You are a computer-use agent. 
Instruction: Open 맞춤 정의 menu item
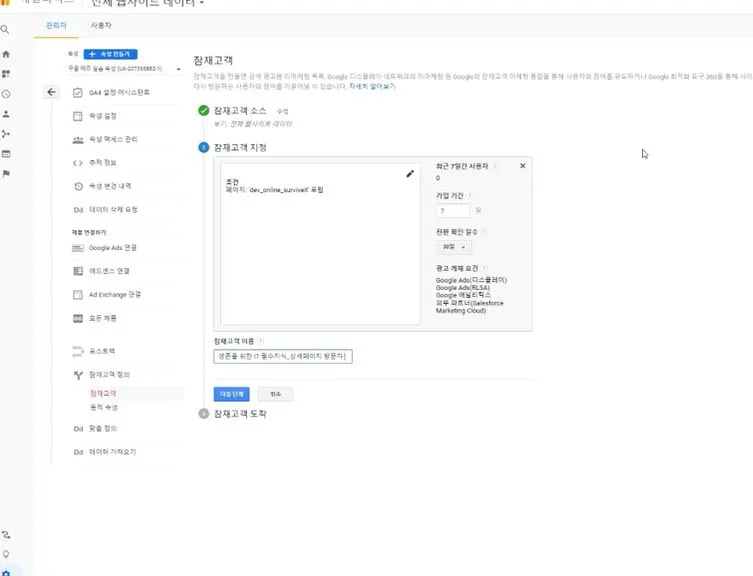tap(103, 429)
